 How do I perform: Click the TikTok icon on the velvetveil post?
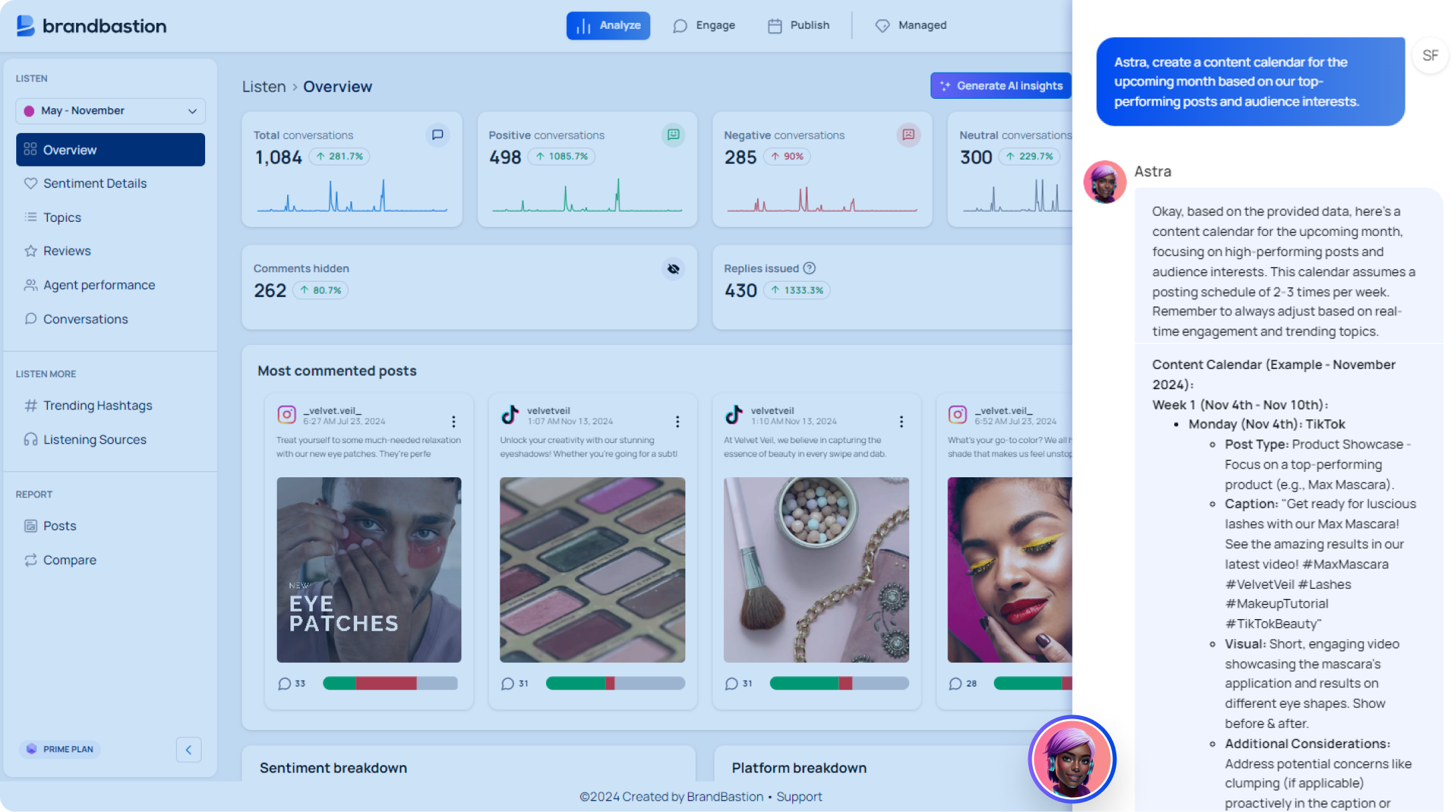[510, 414]
